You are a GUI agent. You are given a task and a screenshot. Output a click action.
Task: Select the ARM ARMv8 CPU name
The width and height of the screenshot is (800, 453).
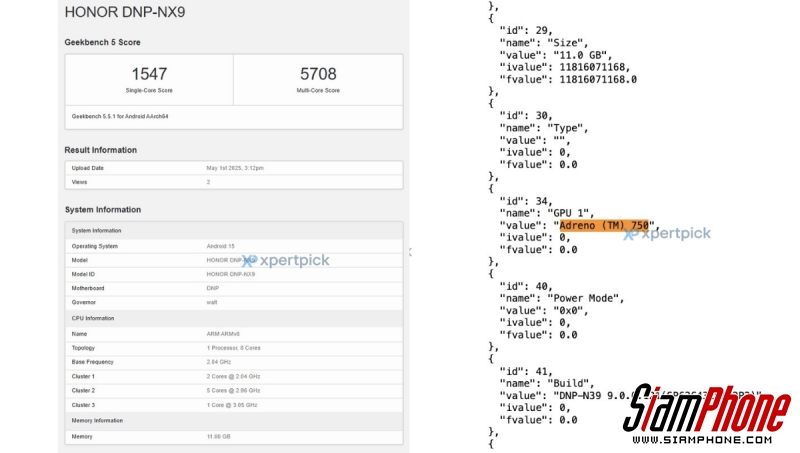[222, 334]
